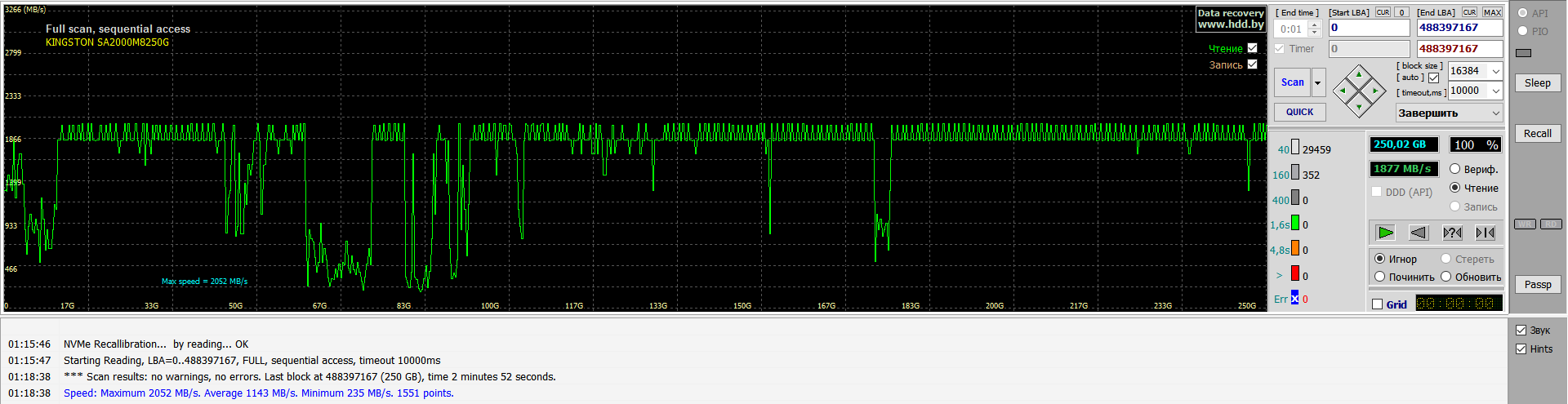Toggle the Запись graph line checkbox

[x=1252, y=64]
